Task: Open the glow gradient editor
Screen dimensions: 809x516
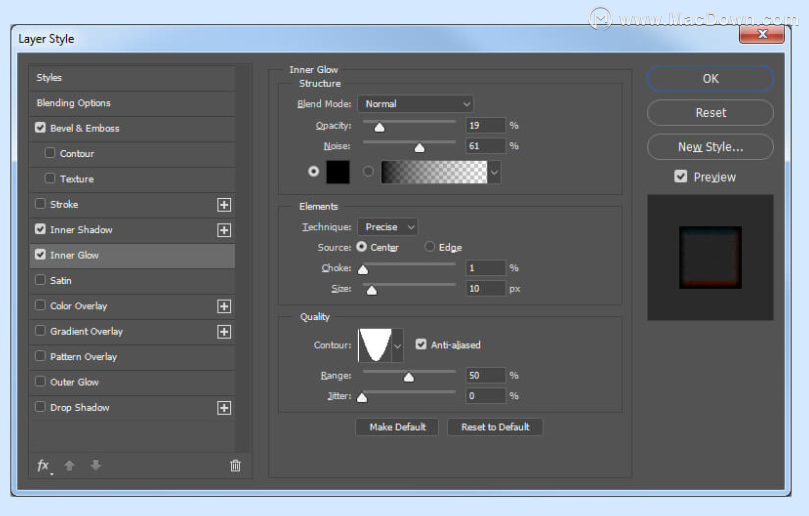Action: pyautogui.click(x=434, y=172)
